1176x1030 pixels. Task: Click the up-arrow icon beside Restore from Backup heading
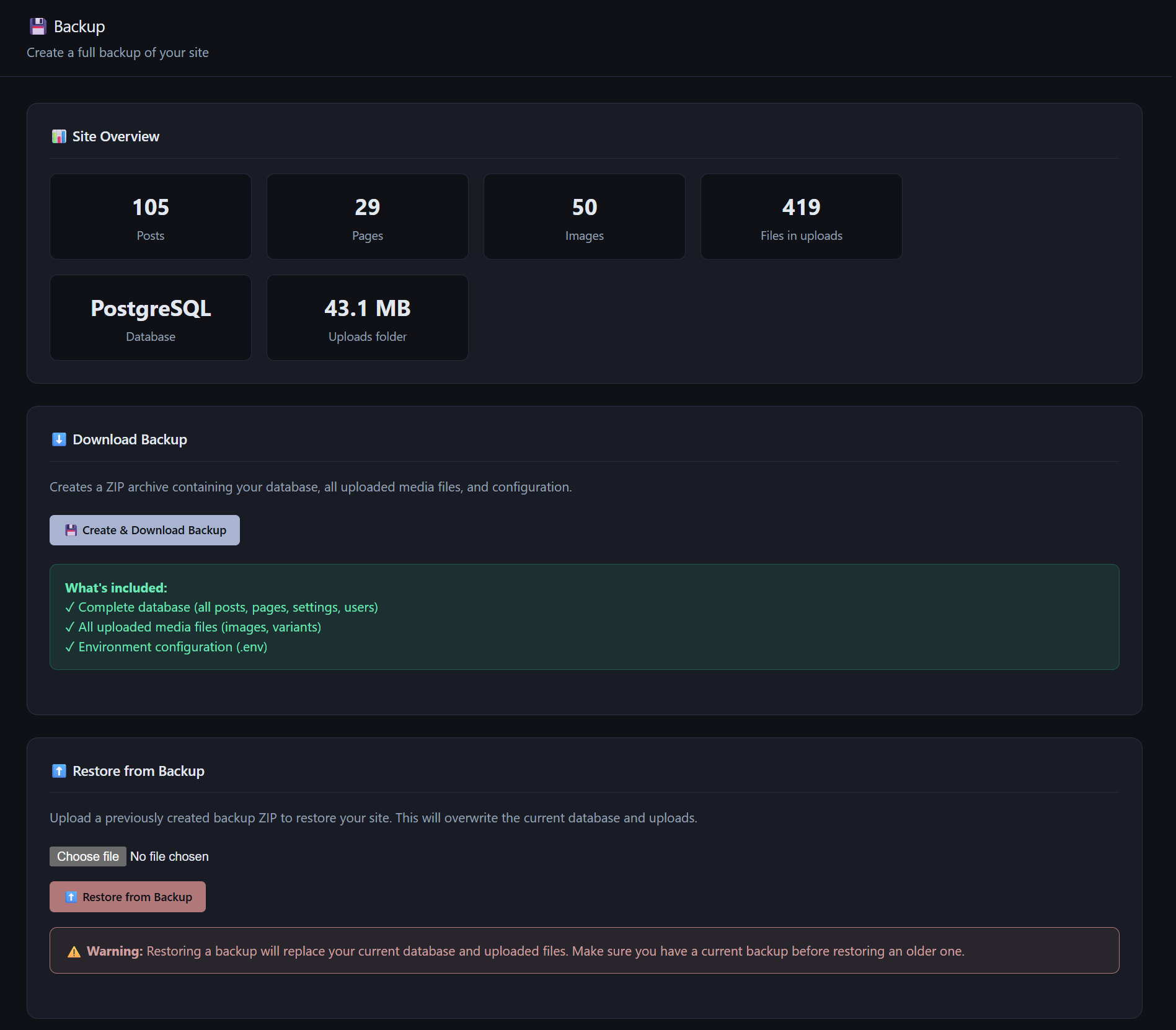click(x=59, y=771)
